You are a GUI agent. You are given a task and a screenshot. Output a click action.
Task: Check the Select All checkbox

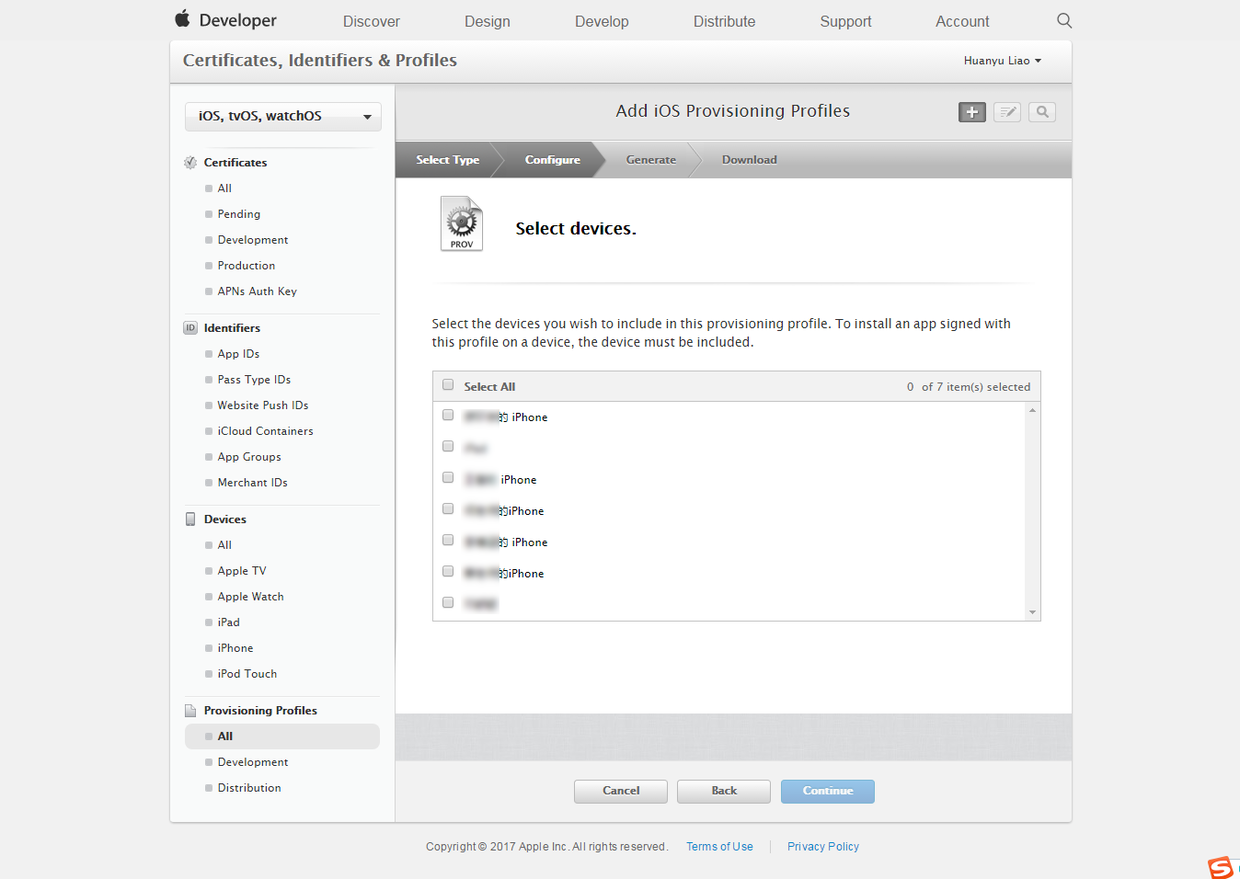(448, 385)
